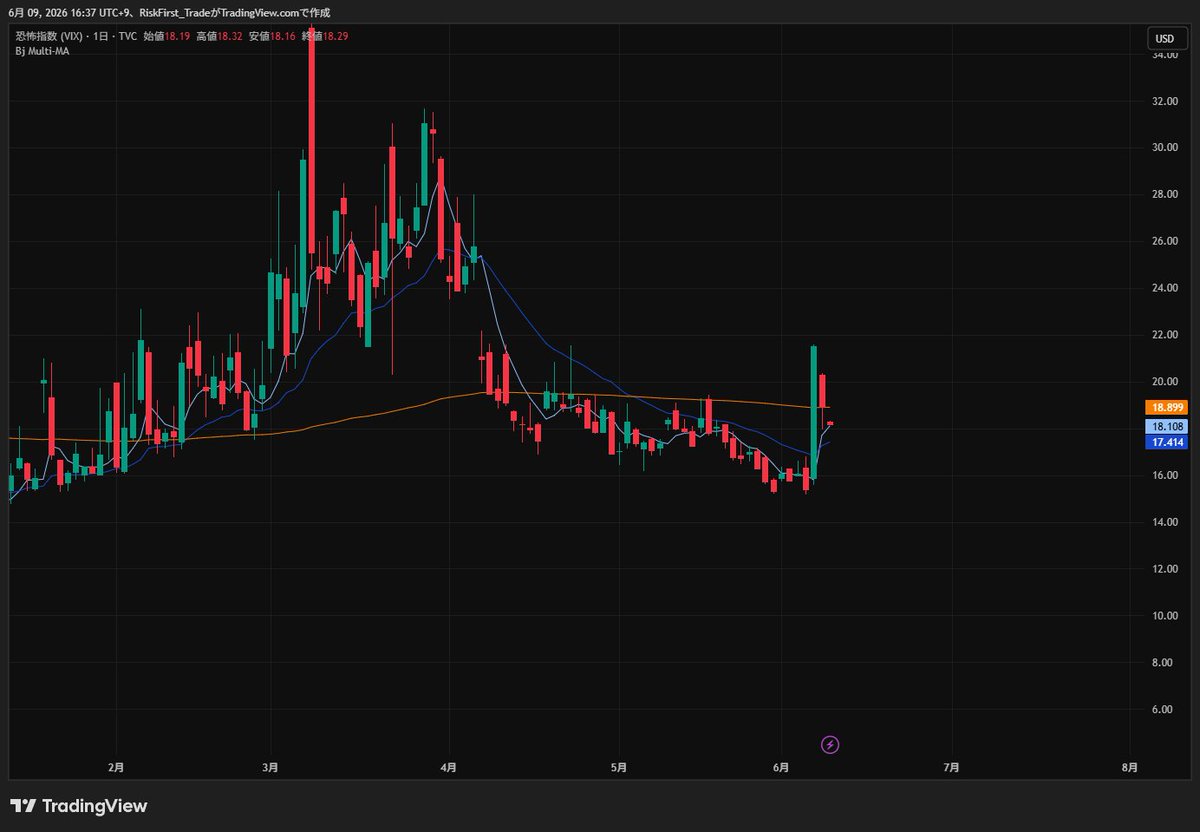Click the 始値 18.19 open value

tap(169, 36)
